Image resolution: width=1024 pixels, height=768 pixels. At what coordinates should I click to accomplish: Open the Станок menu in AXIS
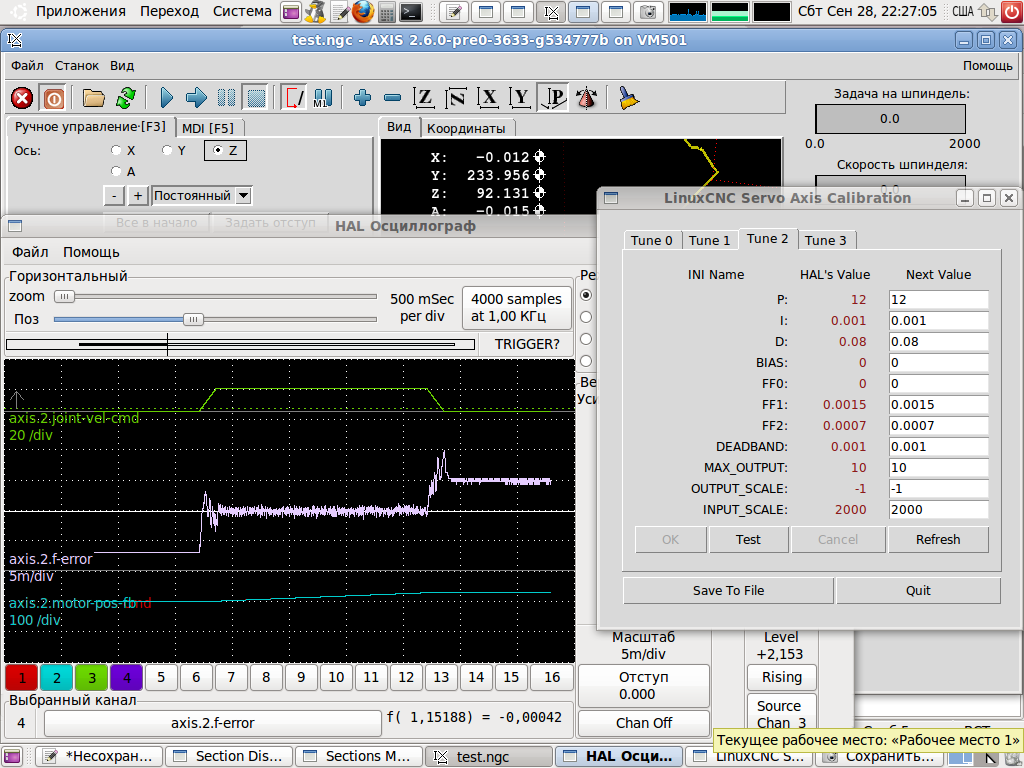tap(77, 65)
